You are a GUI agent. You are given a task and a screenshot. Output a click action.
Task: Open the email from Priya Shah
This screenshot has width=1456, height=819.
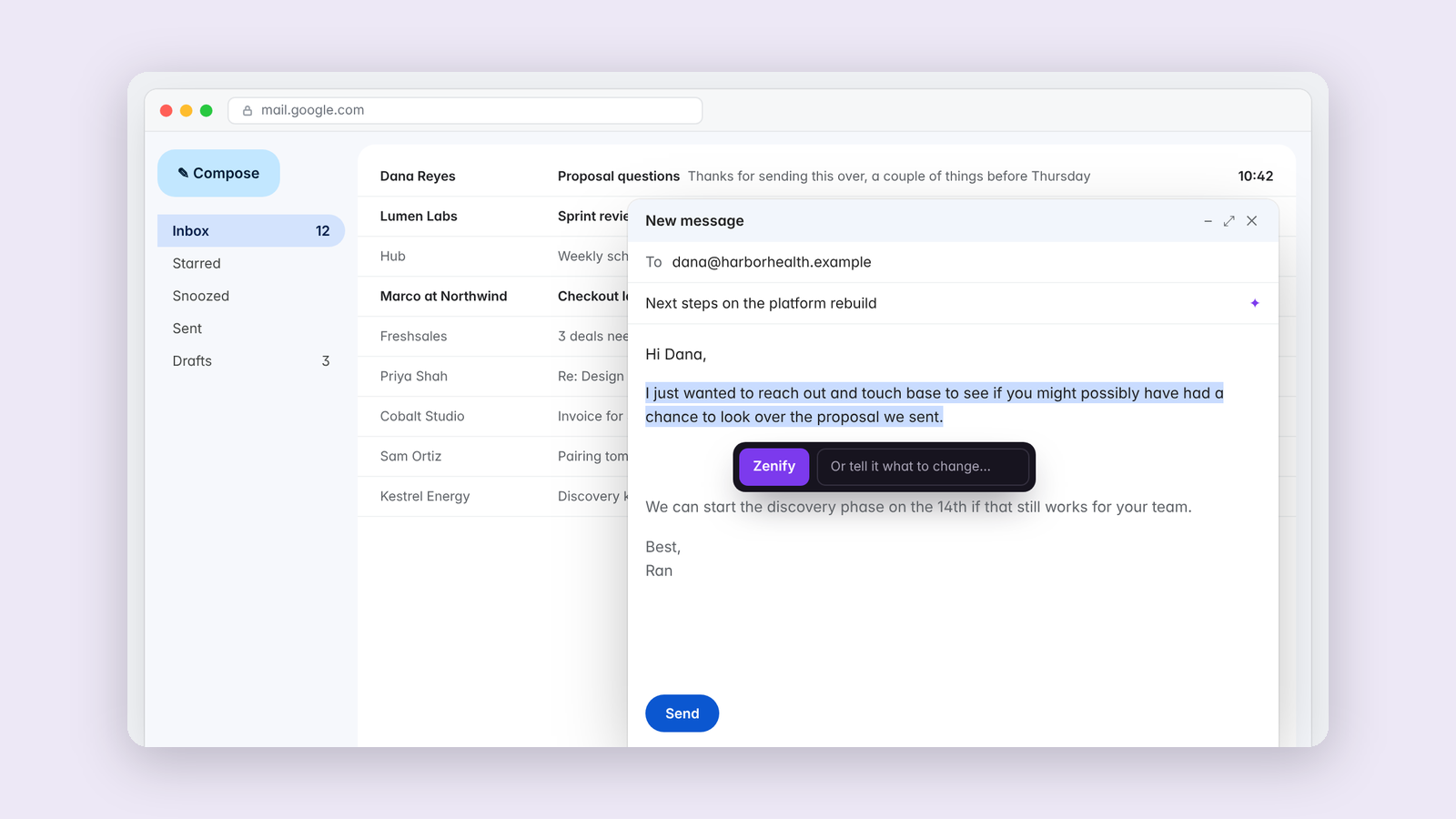coord(492,376)
